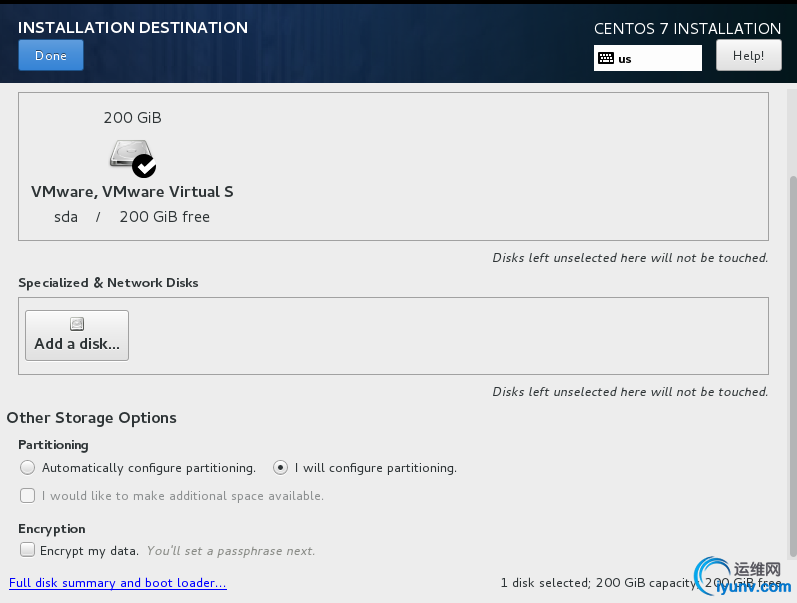This screenshot has height=603, width=797.
Task: Open the Help! button
Action: (x=748, y=56)
